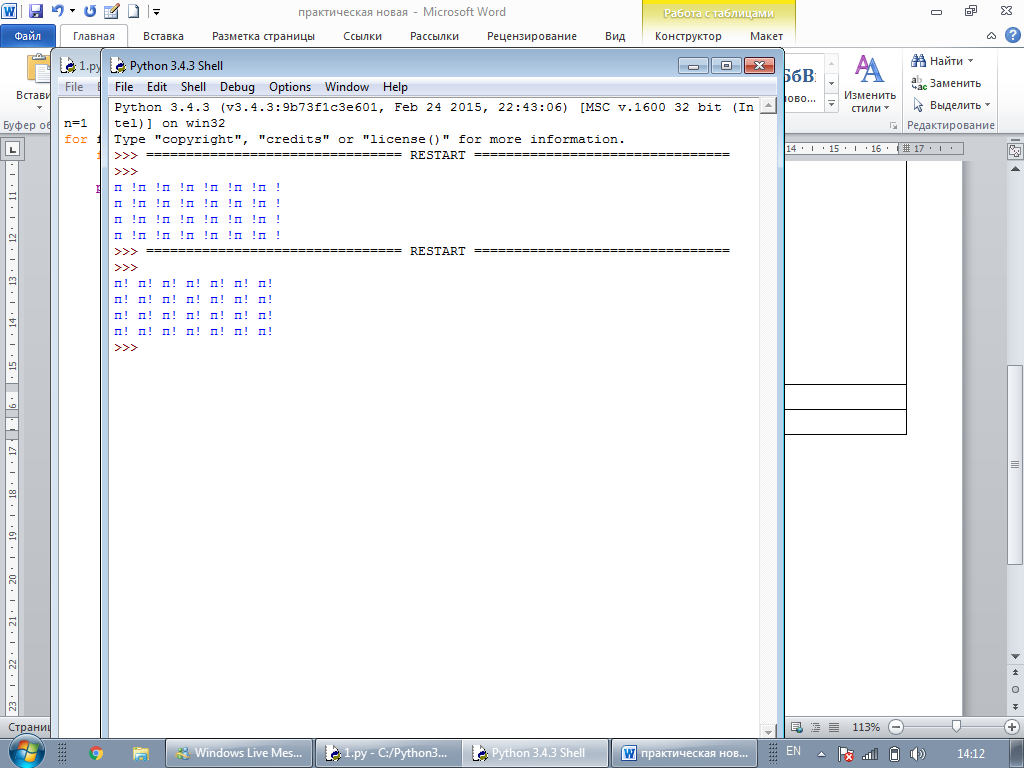Open the Shell menu in Python Shell
The width and height of the screenshot is (1024, 768).
193,87
